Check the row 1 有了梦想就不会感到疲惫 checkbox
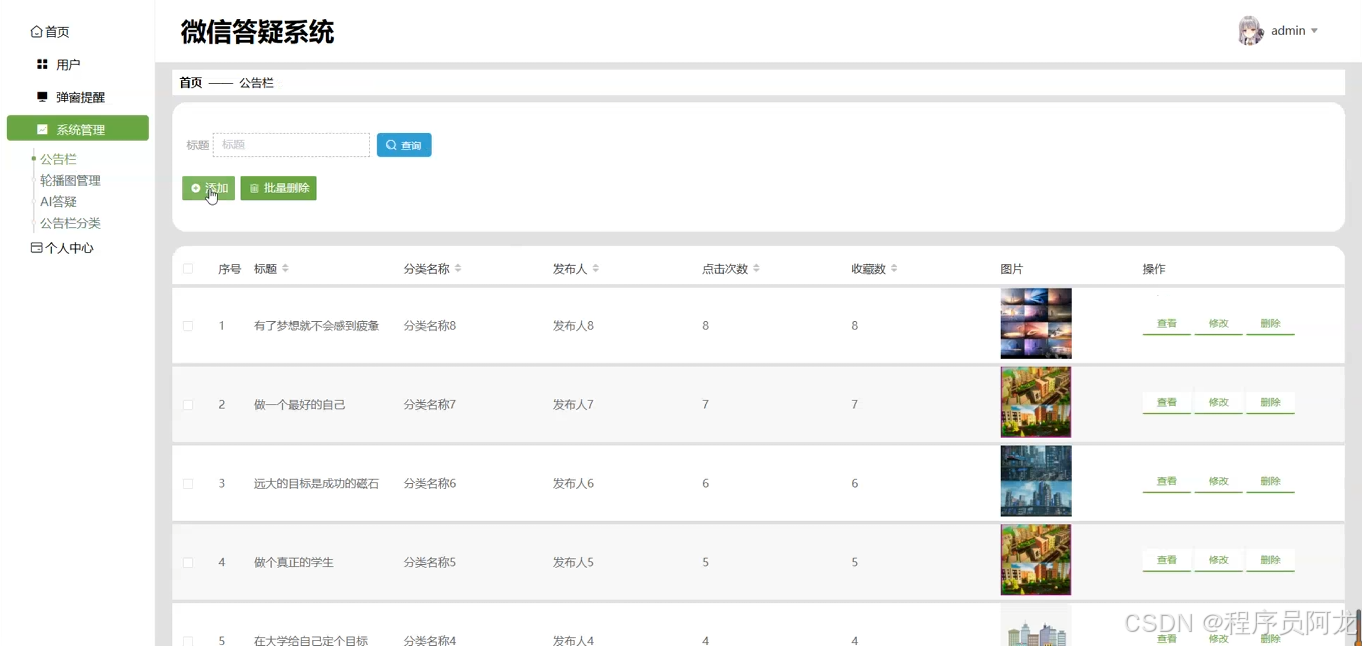This screenshot has height=646, width=1362. [x=188, y=326]
